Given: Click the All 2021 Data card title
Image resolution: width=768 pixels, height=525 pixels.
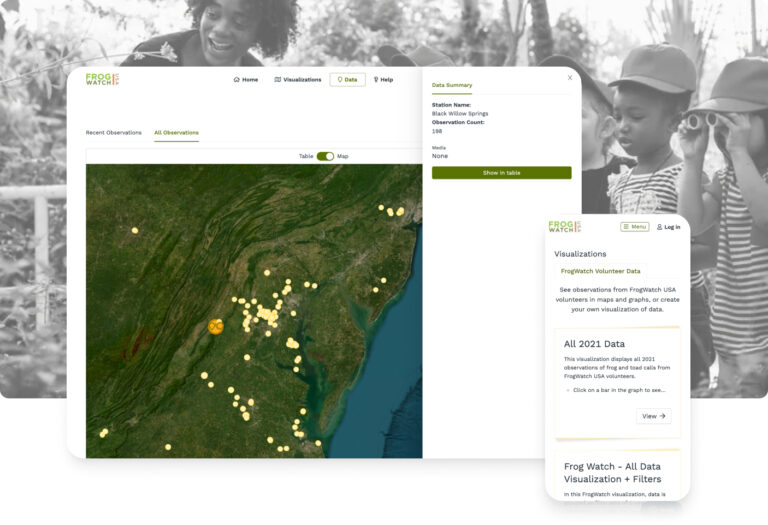Looking at the screenshot, I should coord(594,344).
